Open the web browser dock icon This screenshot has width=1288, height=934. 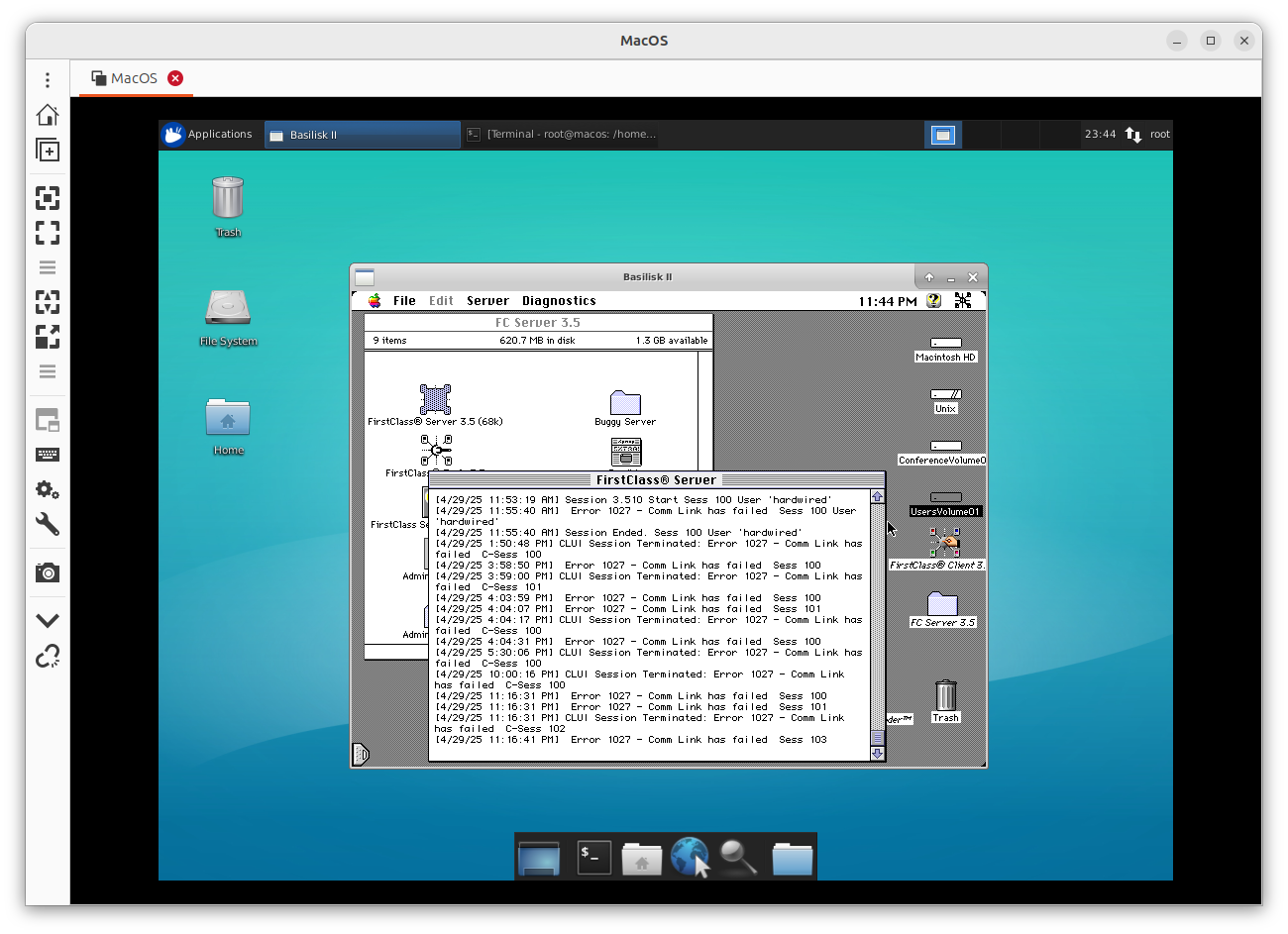[690, 858]
